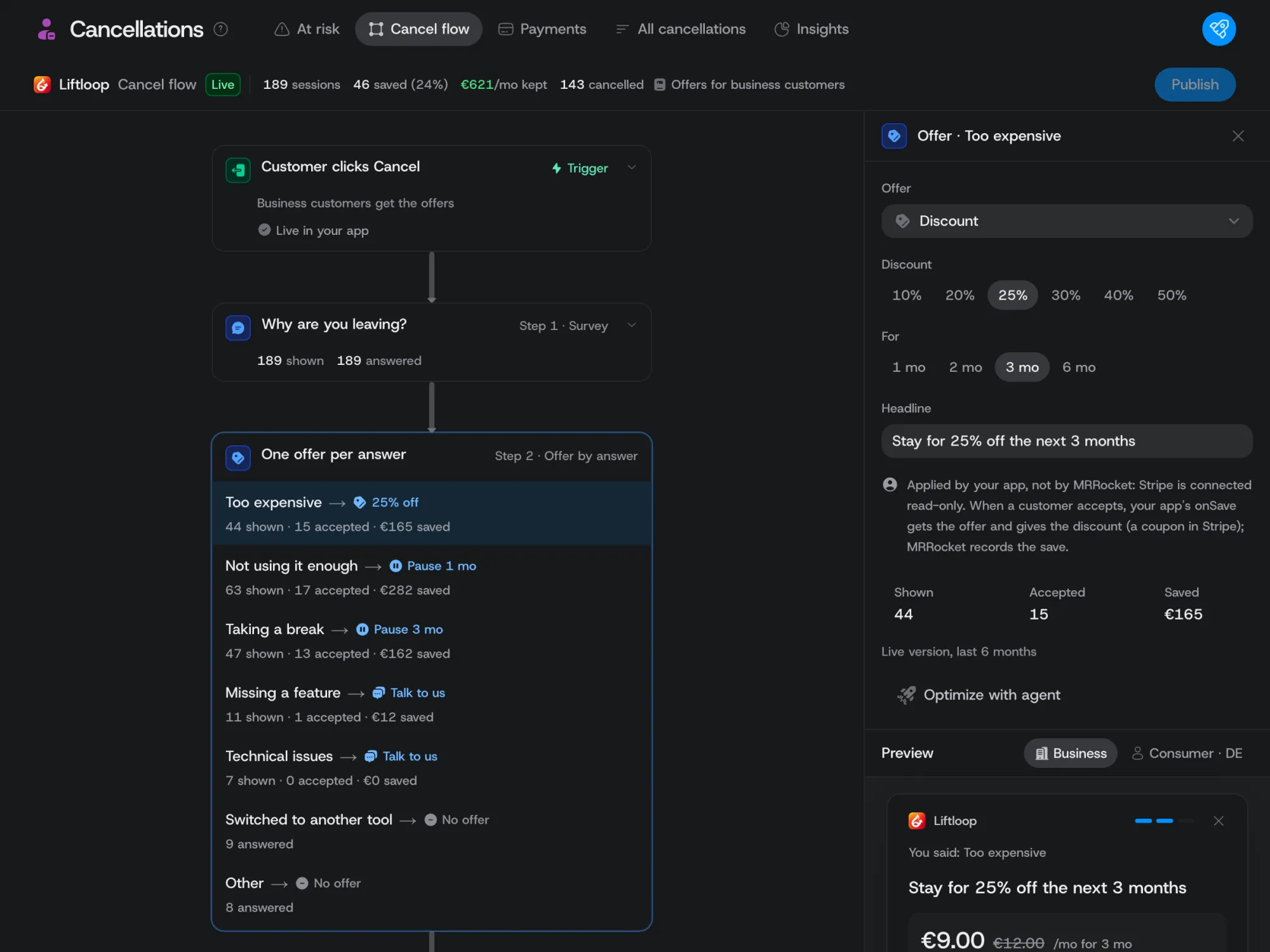Click the Live status badge
The width and height of the screenshot is (1270, 952).
pos(223,84)
